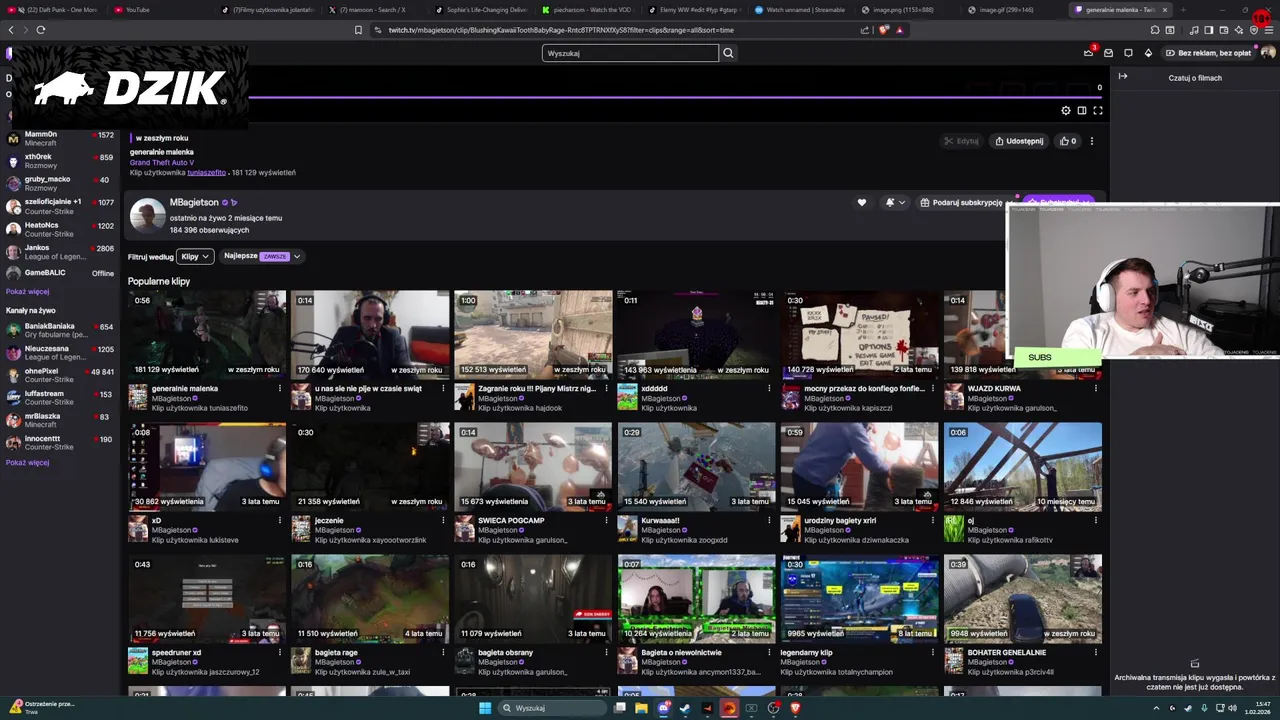Open Brave browser taskbar icon
1280x720 pixels.
796,708
